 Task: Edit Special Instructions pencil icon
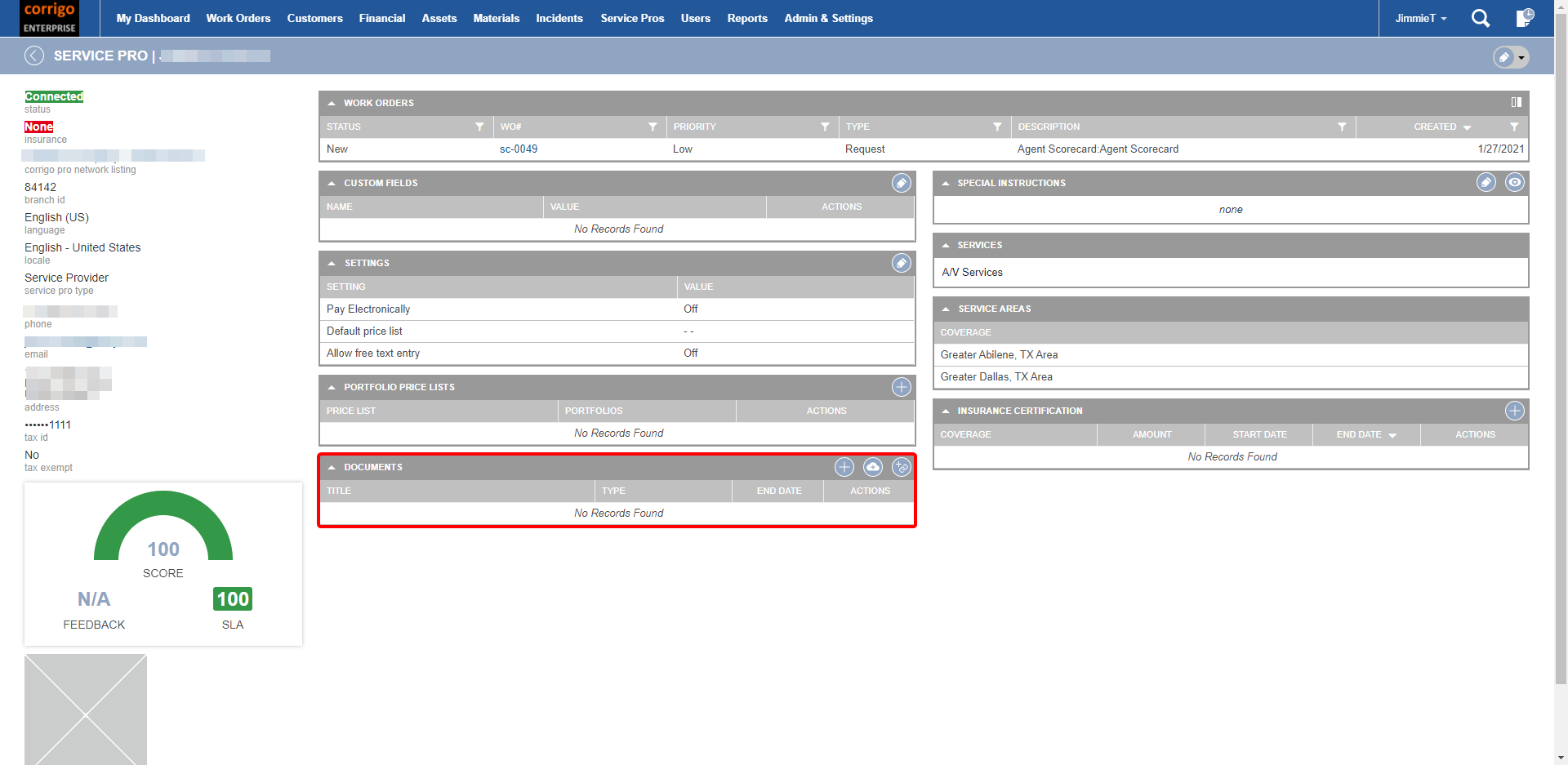1486,183
